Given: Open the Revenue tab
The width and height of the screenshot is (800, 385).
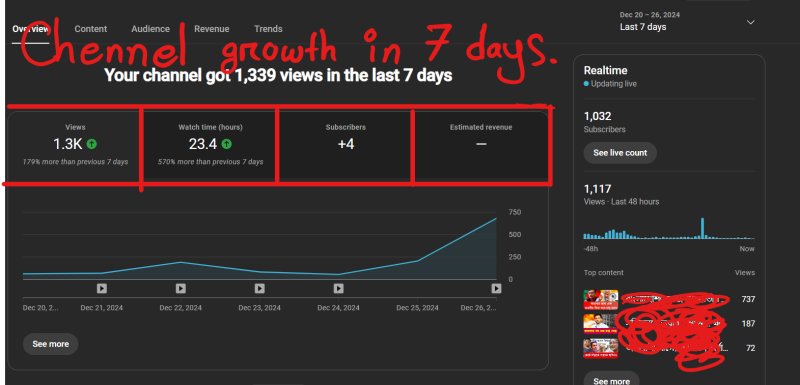Looking at the screenshot, I should [x=212, y=29].
